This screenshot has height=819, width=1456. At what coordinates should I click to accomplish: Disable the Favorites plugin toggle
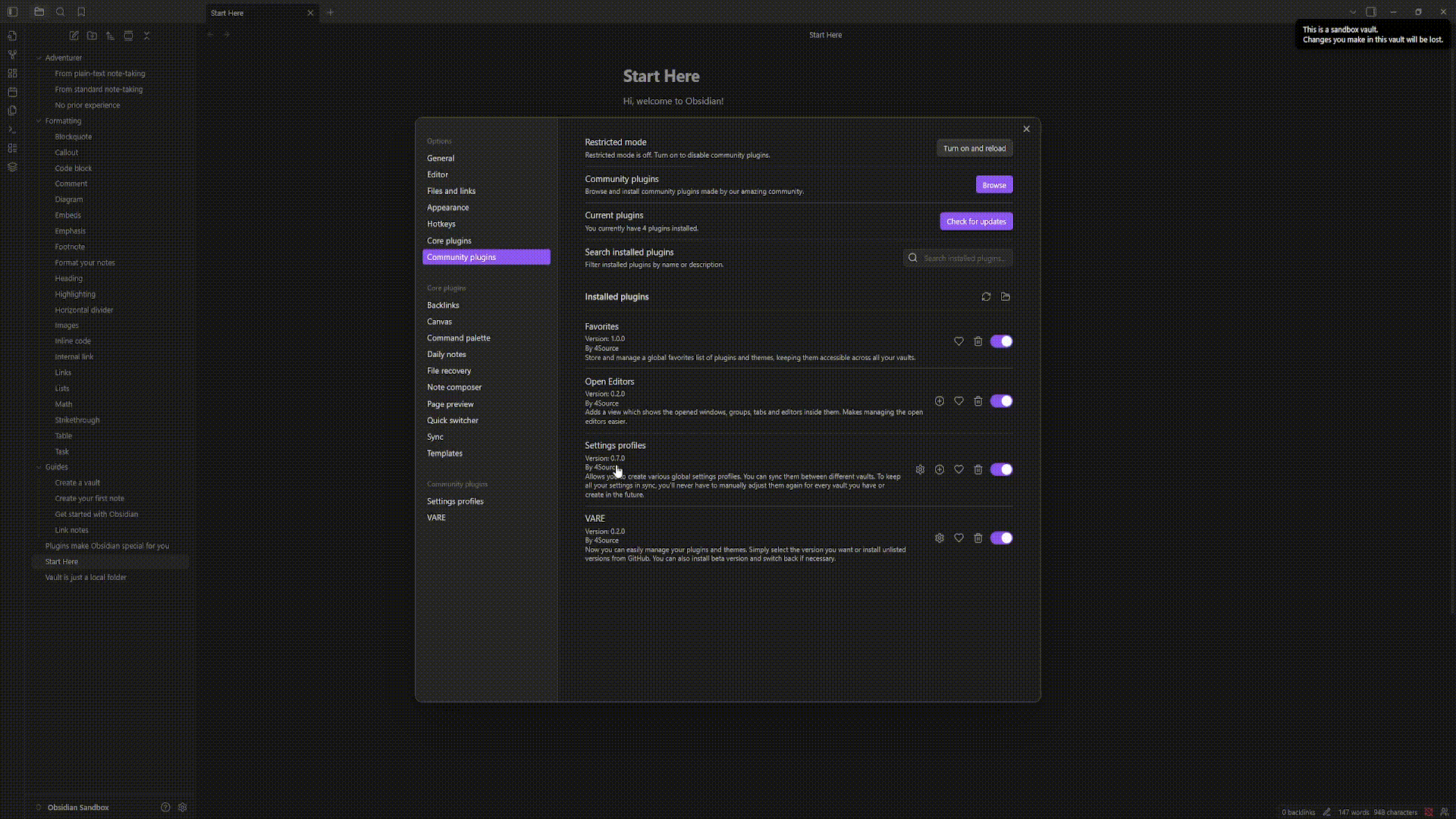pyautogui.click(x=1001, y=341)
